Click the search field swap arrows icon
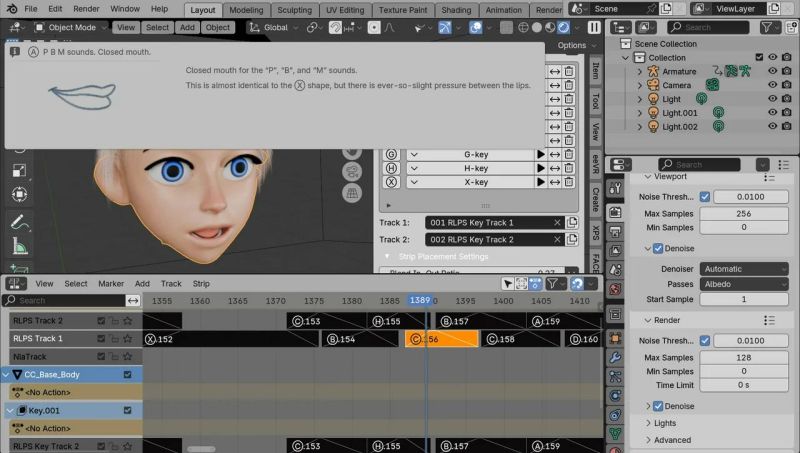The image size is (800, 453). (x=133, y=300)
